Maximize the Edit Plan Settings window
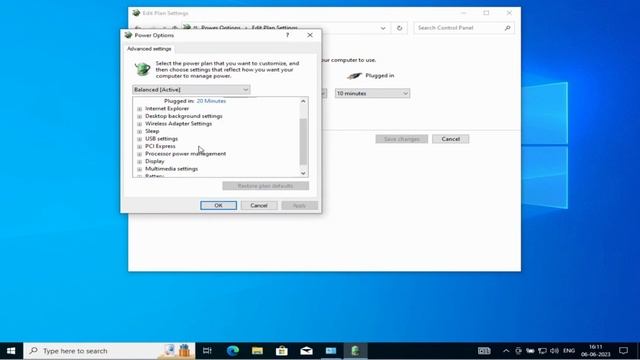640x360 pixels. pos(486,13)
